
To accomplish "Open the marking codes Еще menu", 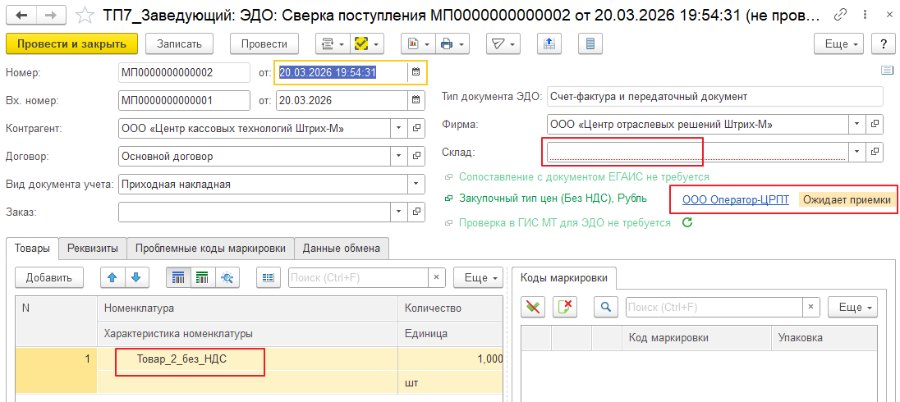I will (x=853, y=307).
